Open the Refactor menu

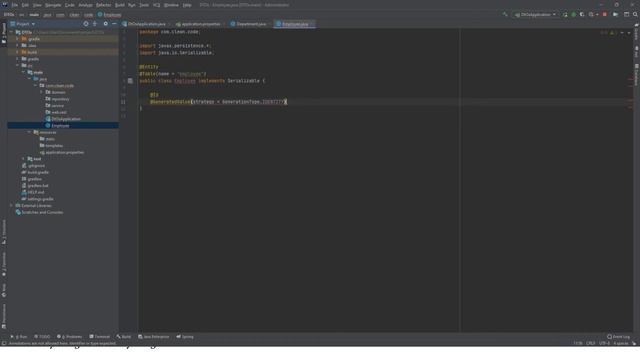[103, 5]
